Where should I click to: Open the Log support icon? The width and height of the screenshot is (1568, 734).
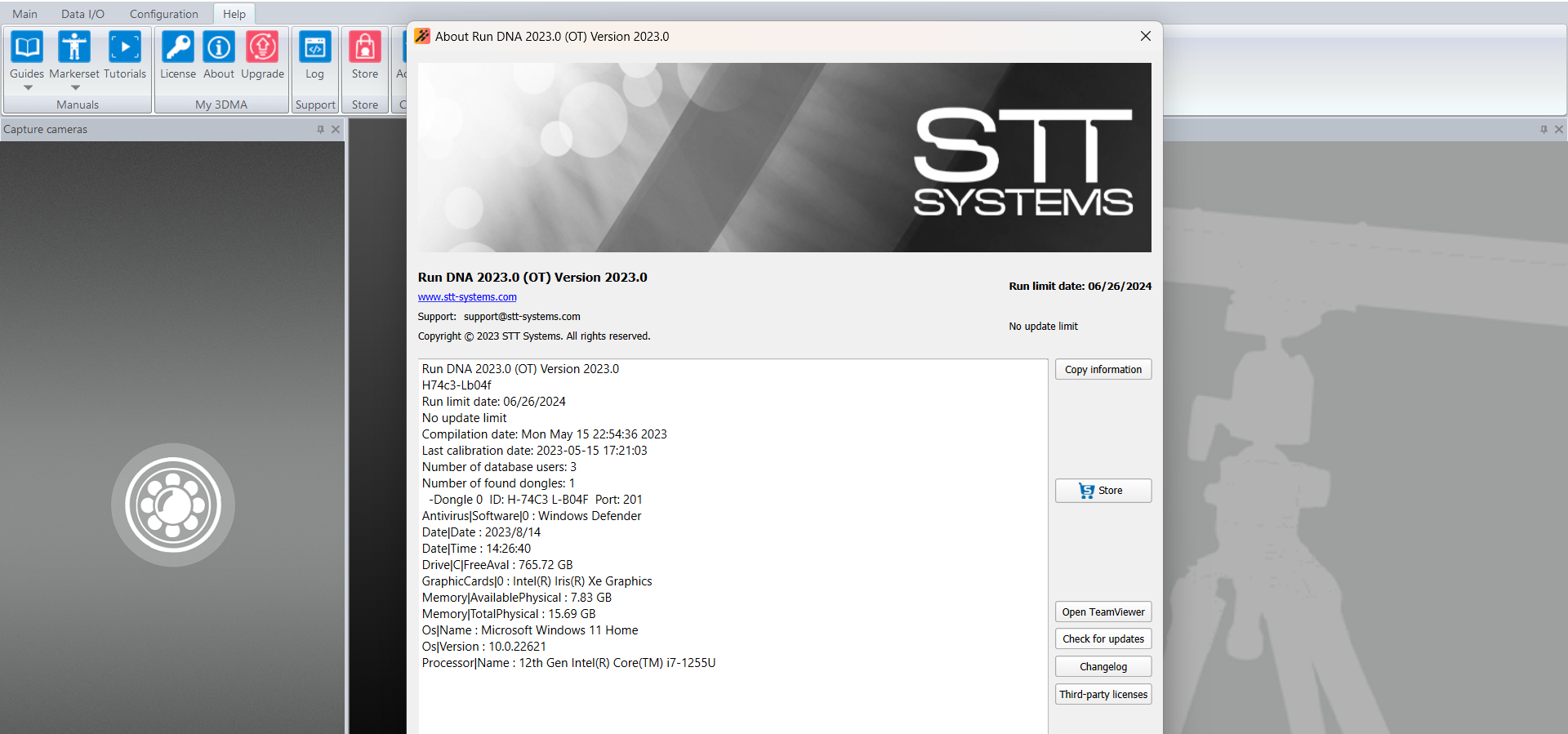click(x=314, y=47)
